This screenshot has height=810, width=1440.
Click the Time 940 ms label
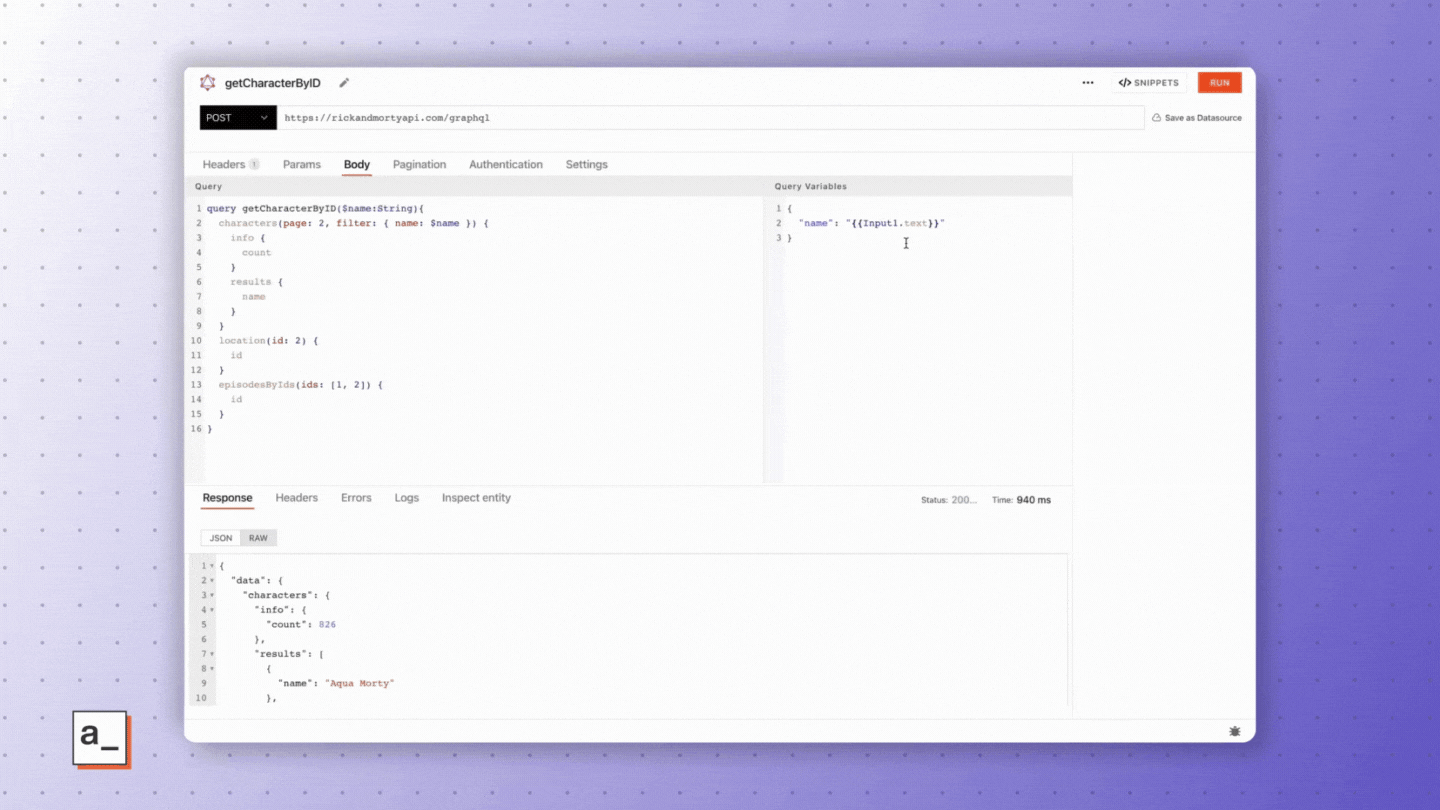point(1021,500)
